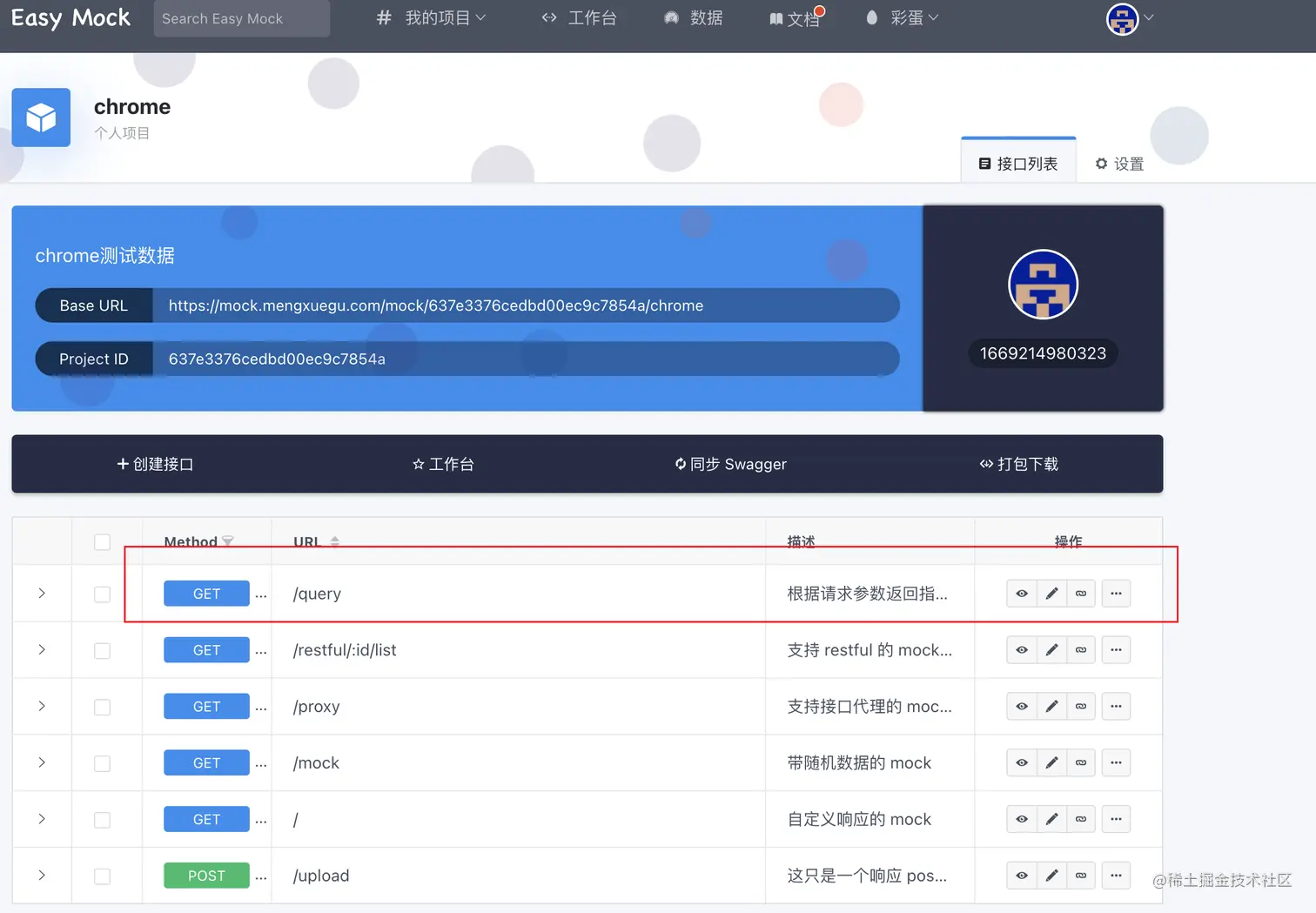Preview the /query interface with eye icon
Screen dimensions: 1316x913
(x=1022, y=594)
